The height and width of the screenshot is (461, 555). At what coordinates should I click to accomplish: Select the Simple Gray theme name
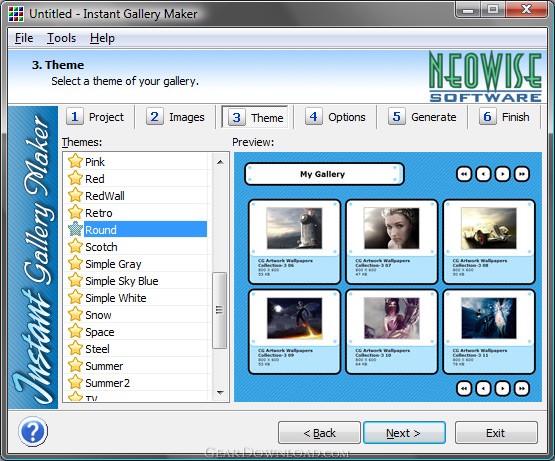click(113, 264)
